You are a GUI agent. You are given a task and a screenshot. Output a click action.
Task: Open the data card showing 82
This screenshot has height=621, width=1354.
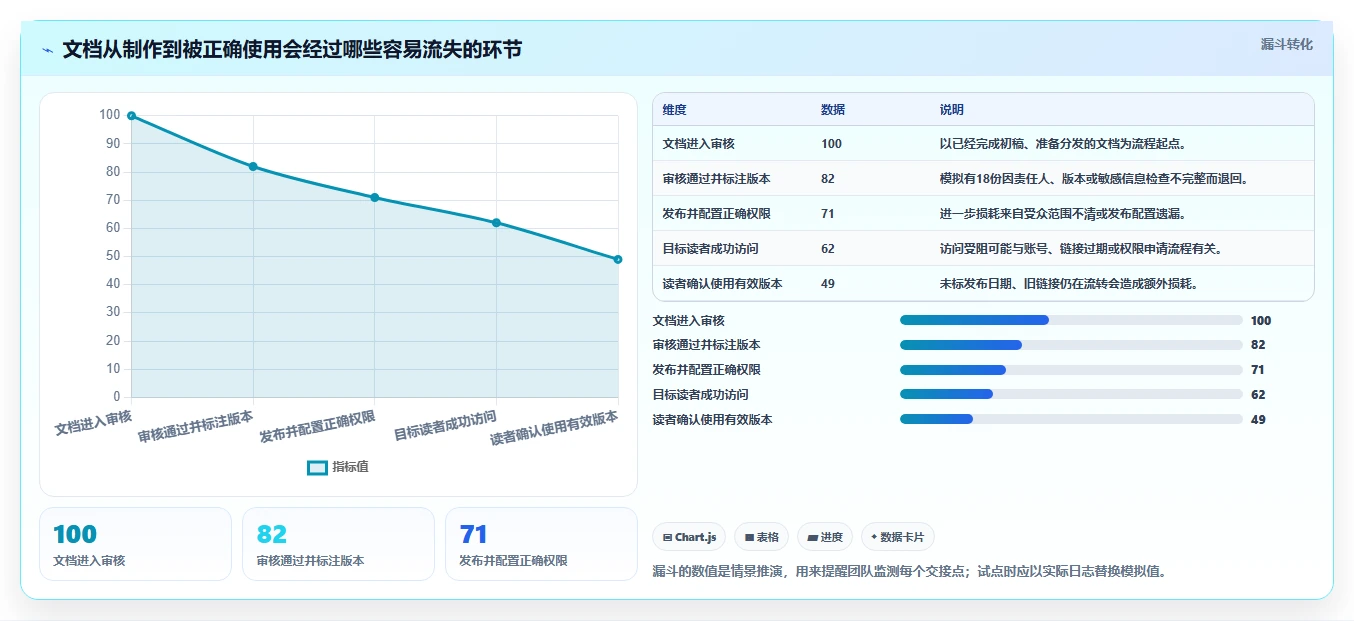tap(338, 544)
